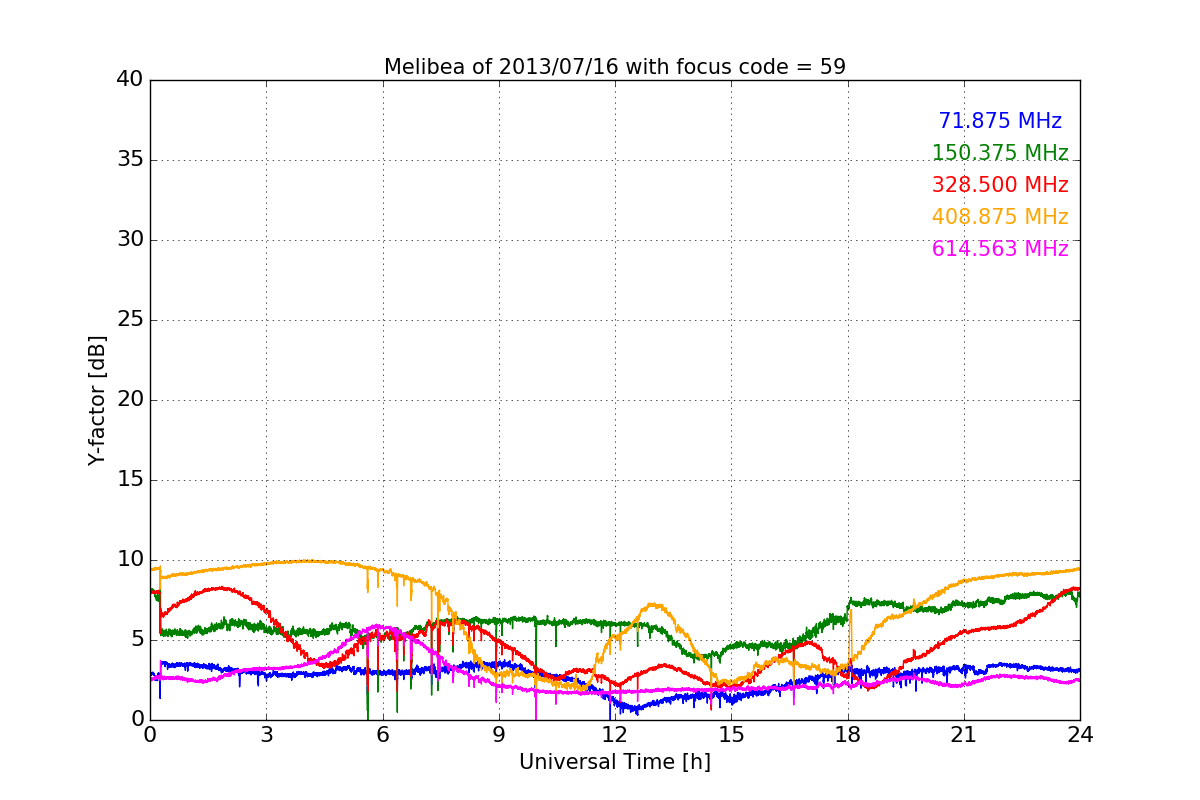The image size is (1200, 800).
Task: Select the 614.563 MHz legend label
Action: pyautogui.click(x=1000, y=249)
